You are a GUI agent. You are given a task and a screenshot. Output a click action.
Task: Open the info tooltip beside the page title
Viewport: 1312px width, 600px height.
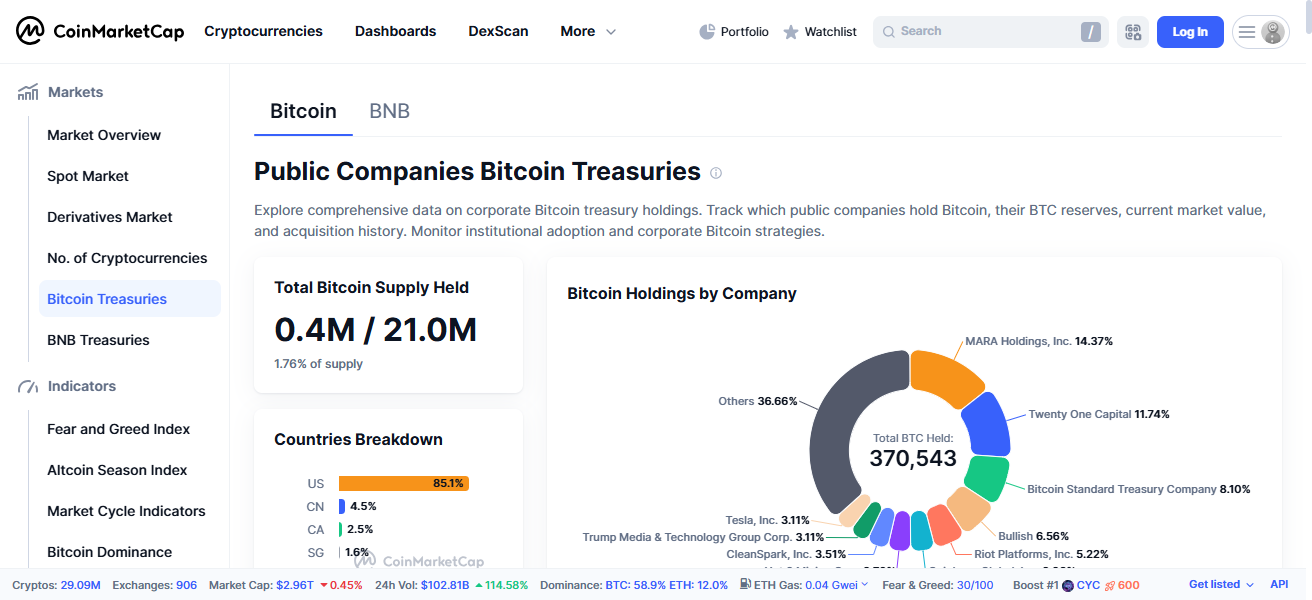tap(716, 173)
